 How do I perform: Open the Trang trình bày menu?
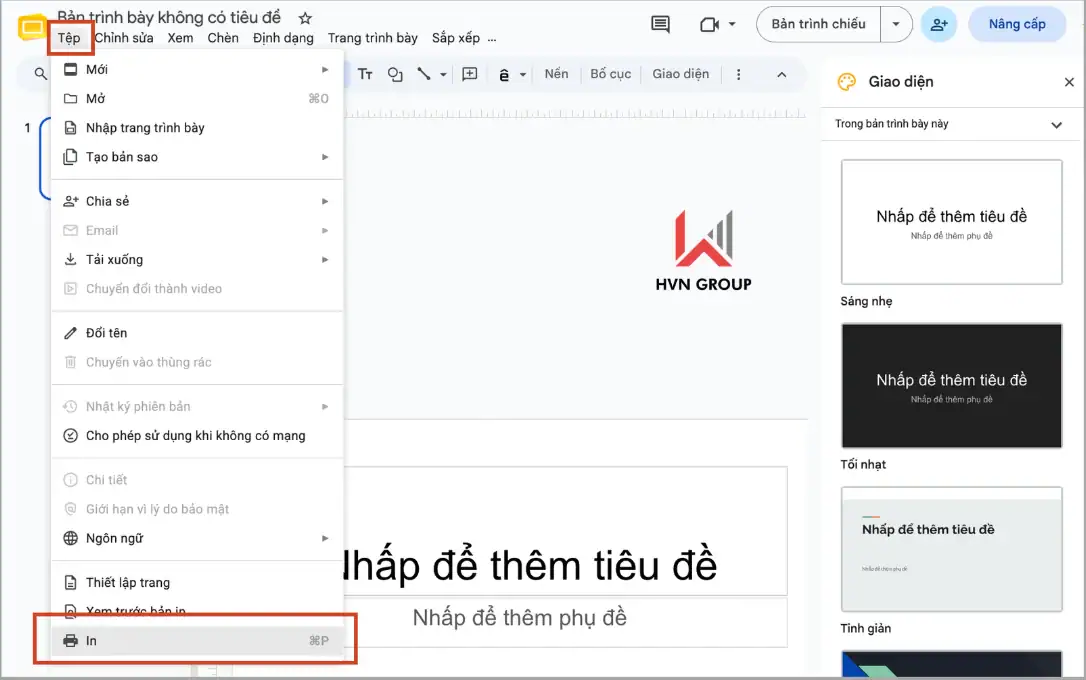(x=373, y=38)
